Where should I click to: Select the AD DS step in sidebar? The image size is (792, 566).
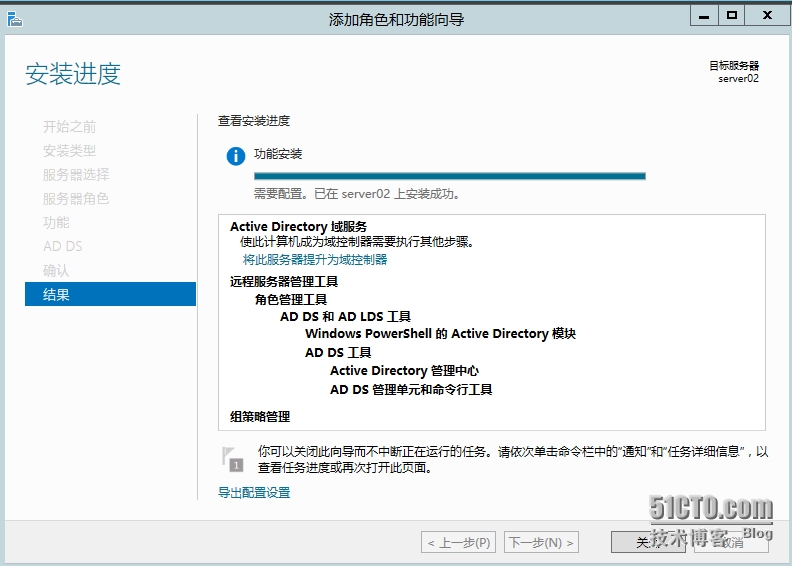click(63, 246)
